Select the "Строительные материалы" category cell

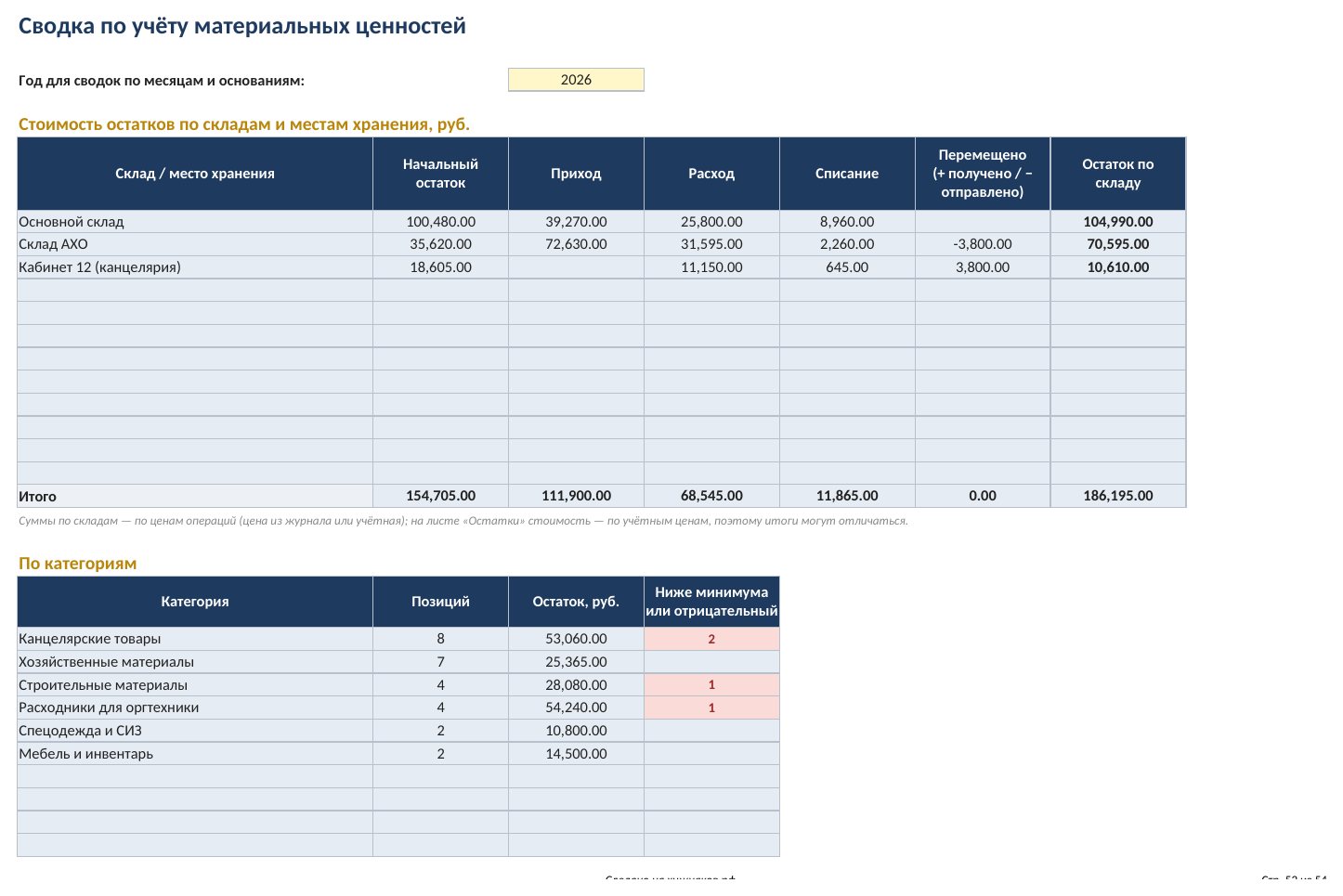click(195, 685)
